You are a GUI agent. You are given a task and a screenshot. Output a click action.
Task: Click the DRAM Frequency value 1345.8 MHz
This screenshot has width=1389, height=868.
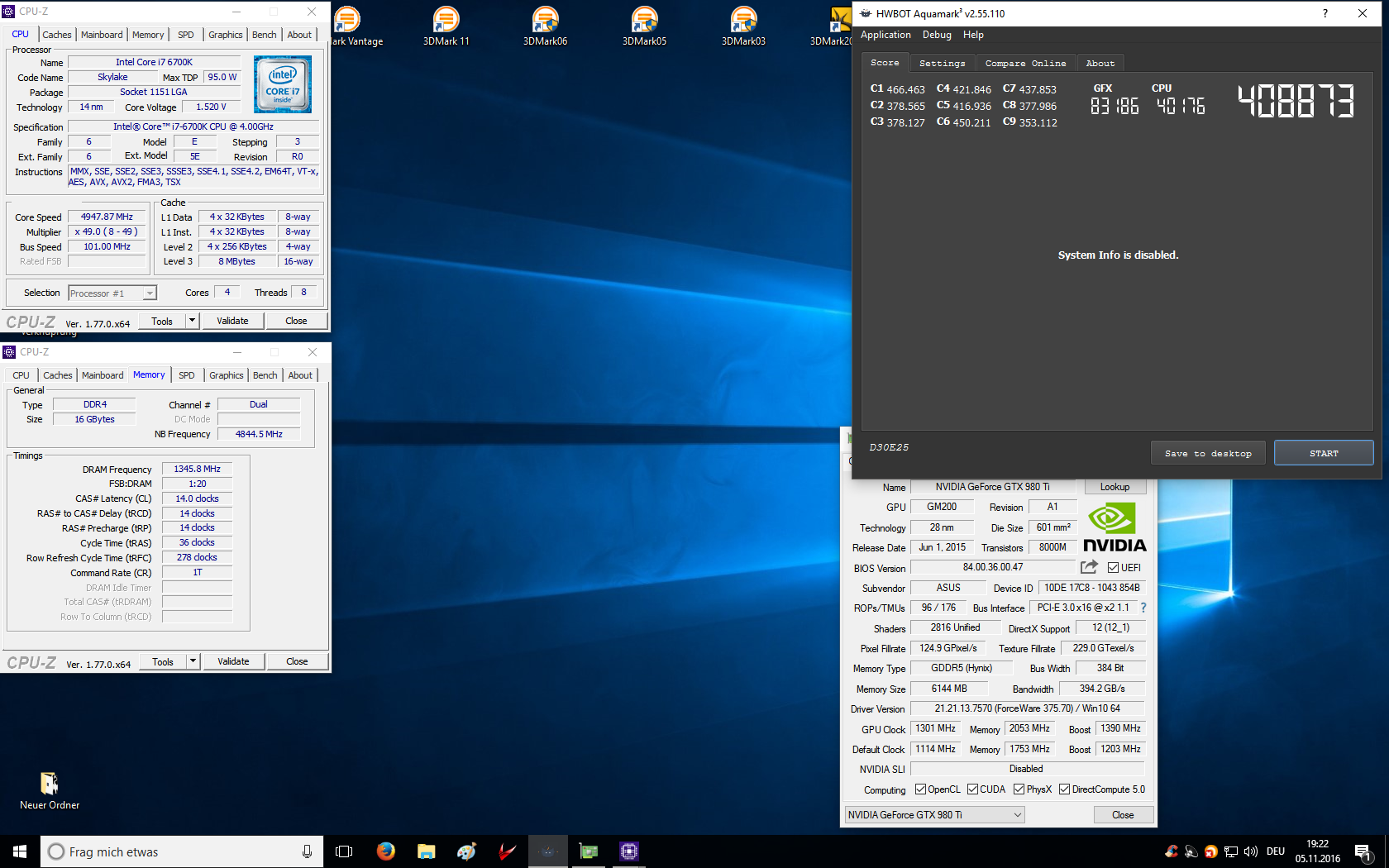(x=197, y=469)
